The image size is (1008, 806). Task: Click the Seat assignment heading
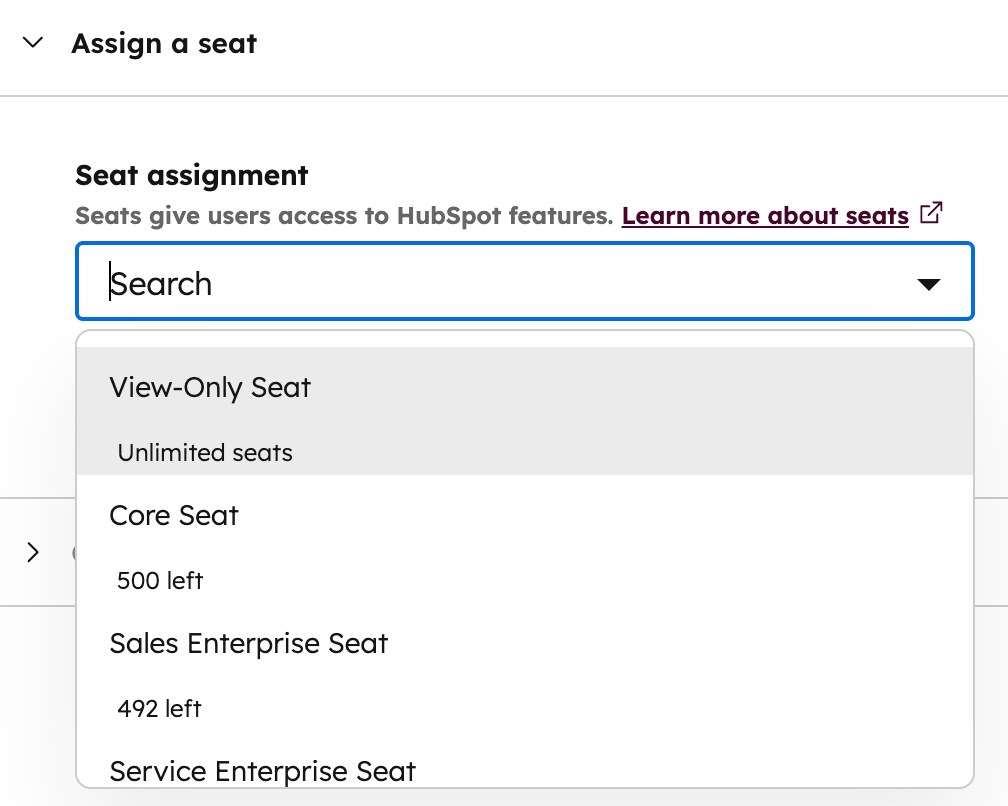tap(191, 175)
